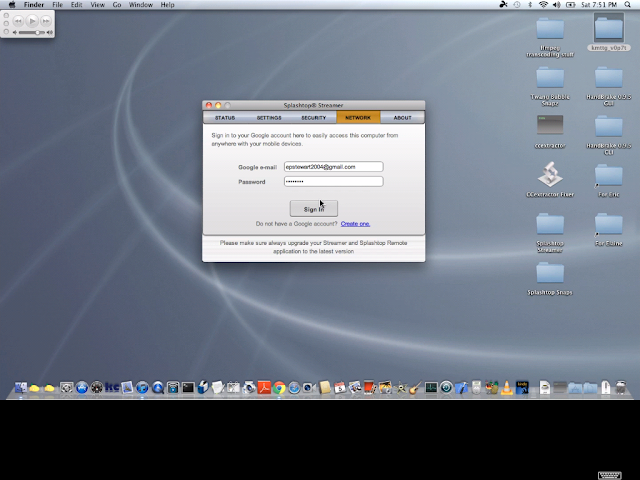Image resolution: width=640 pixels, height=480 pixels.
Task: Select the Network tab
Action: pyautogui.click(x=358, y=118)
